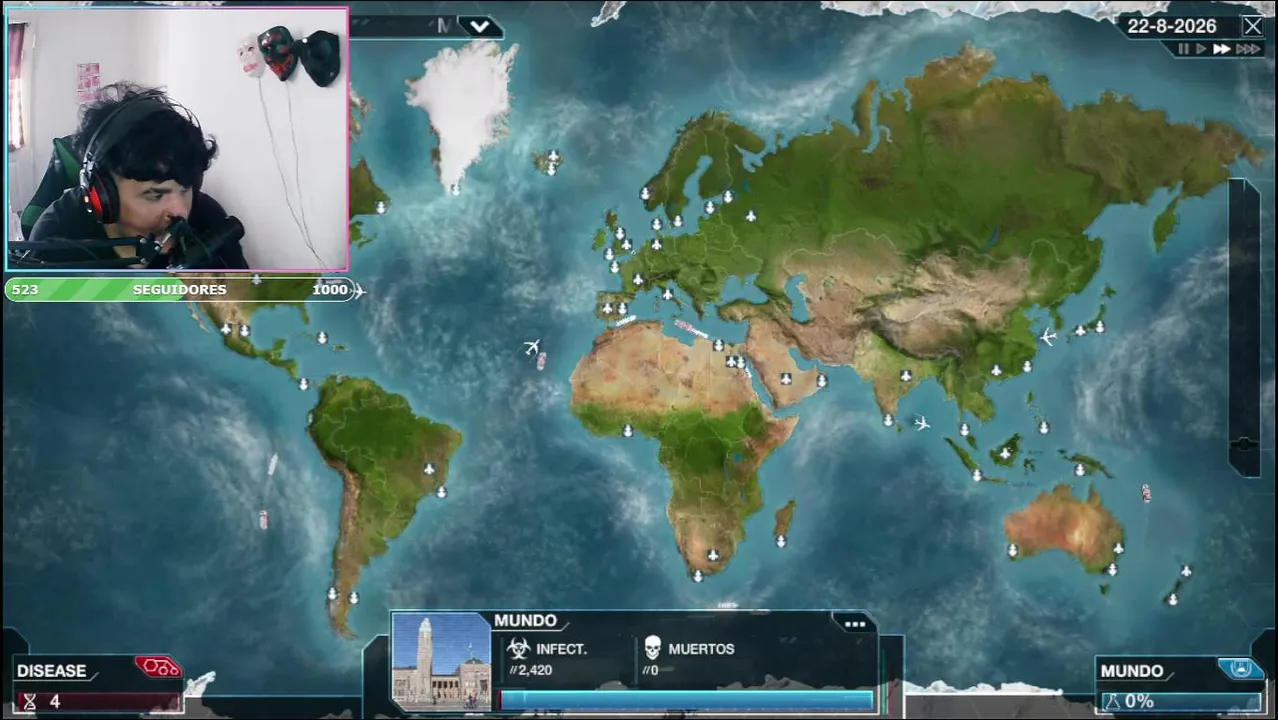Viewport: 1278px width, 720px height.
Task: Set game speed to double fast-forward
Action: (1222, 49)
